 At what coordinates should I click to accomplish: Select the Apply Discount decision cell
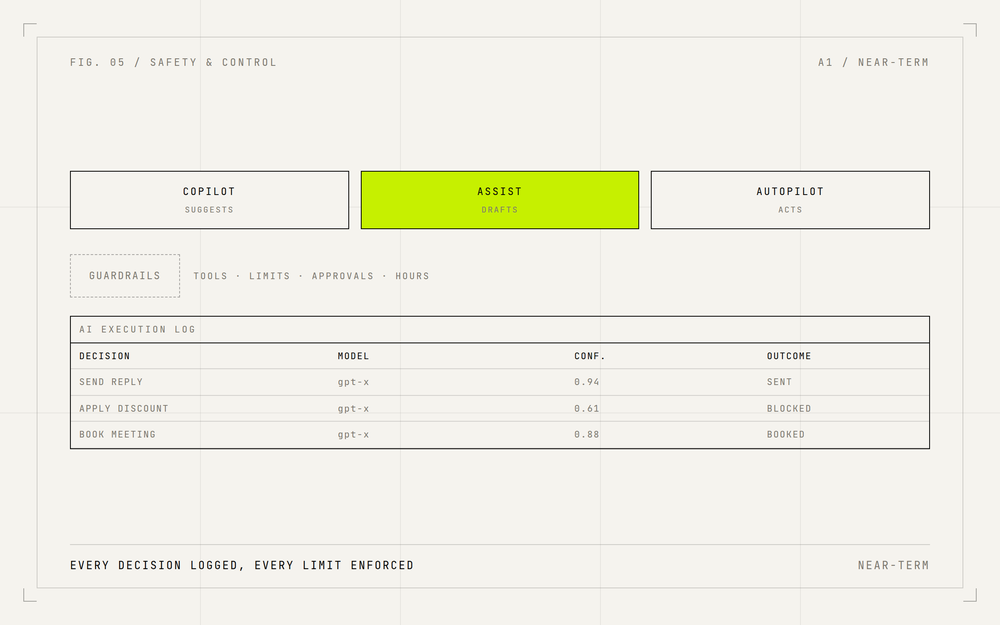[x=124, y=409]
